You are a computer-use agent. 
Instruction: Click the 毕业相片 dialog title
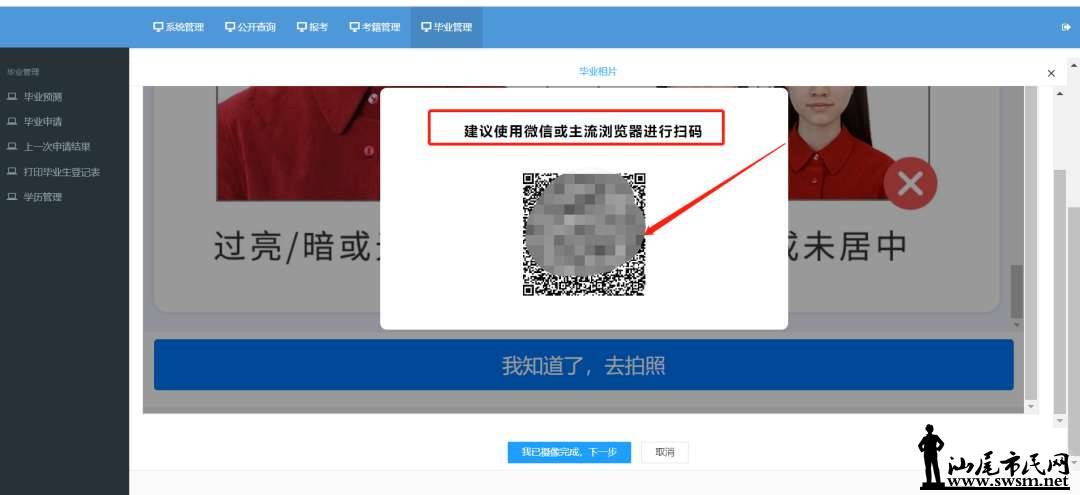pos(598,71)
